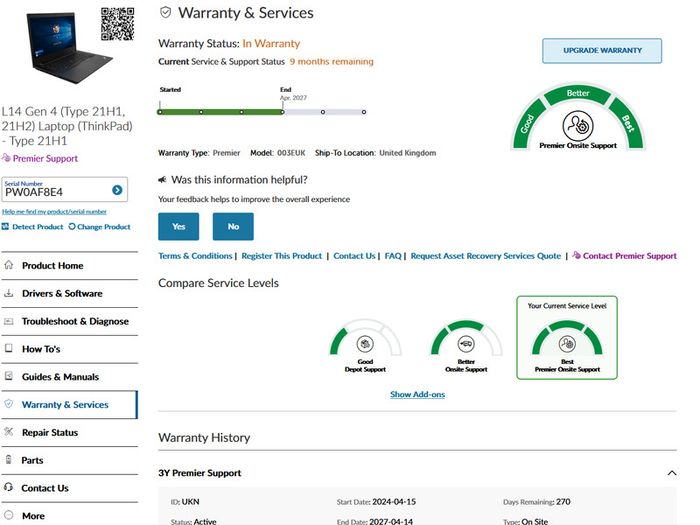Viewport: 700px width, 525px height.
Task: Click the Product Home house icon
Action: pos(8,265)
